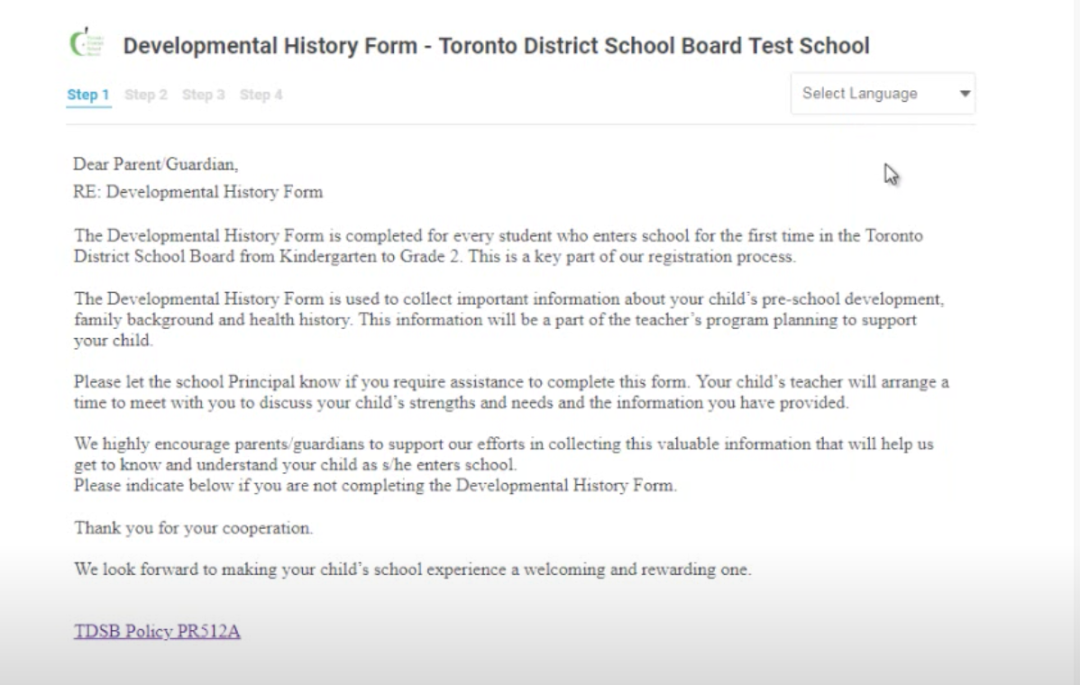Select the Step 4 tab
The width and height of the screenshot is (1080, 685).
[x=261, y=95]
